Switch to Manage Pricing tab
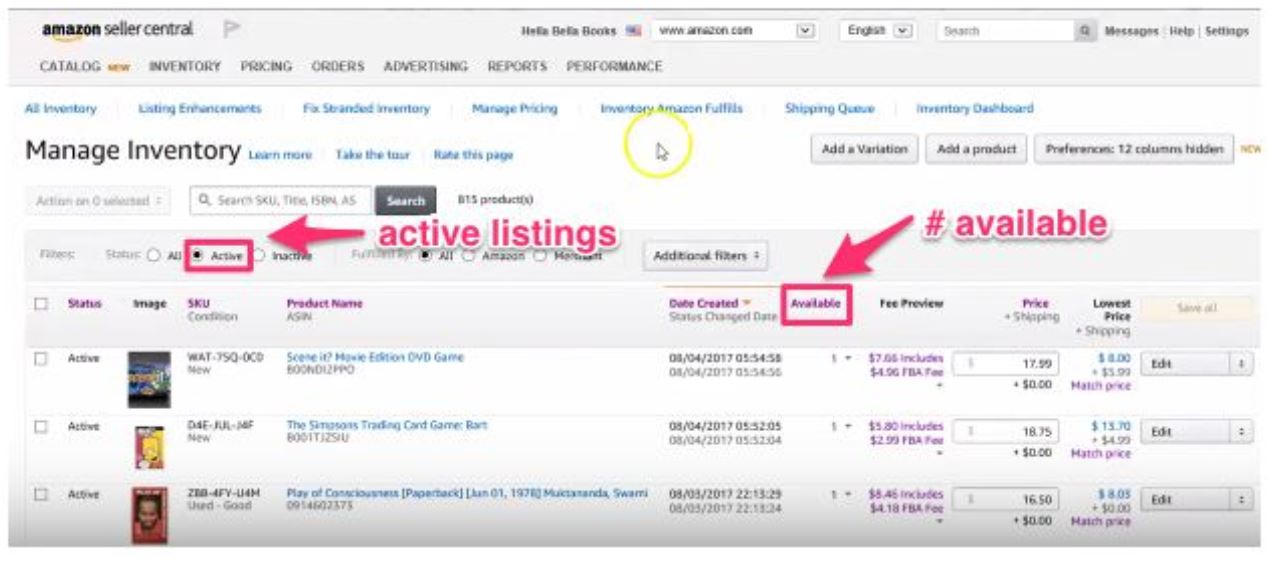1272x563 pixels. pyautogui.click(x=514, y=108)
